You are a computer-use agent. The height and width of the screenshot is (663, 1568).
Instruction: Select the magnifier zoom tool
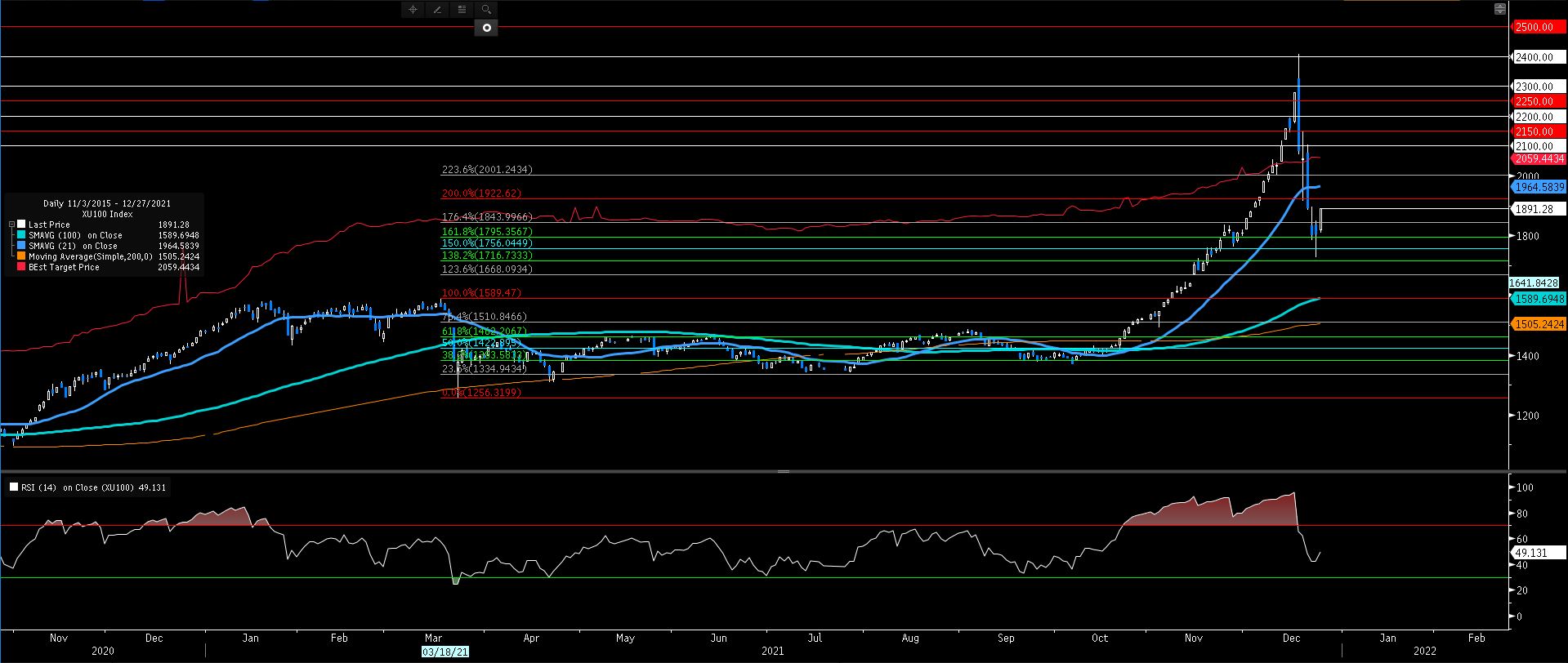pyautogui.click(x=486, y=10)
